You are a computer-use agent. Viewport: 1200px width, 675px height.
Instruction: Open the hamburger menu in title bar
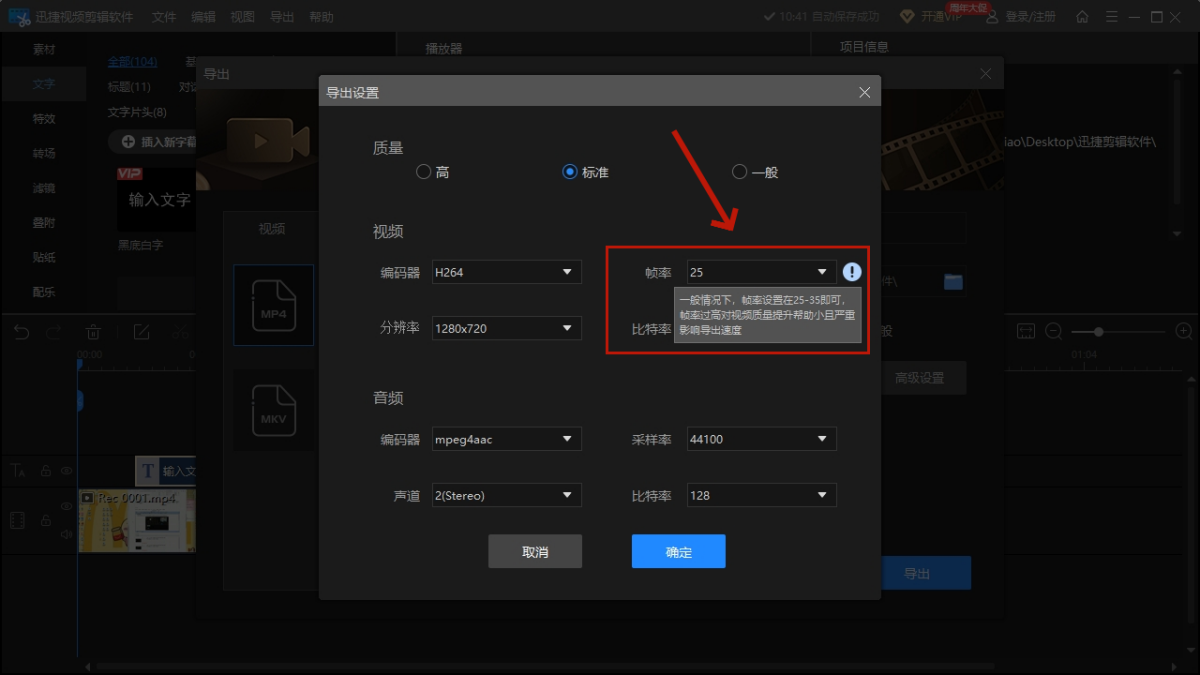pyautogui.click(x=1110, y=17)
